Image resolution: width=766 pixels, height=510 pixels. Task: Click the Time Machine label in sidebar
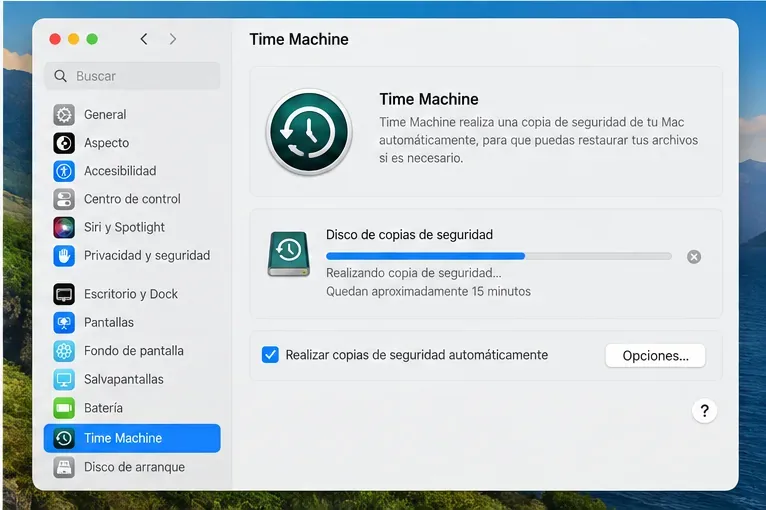(123, 438)
